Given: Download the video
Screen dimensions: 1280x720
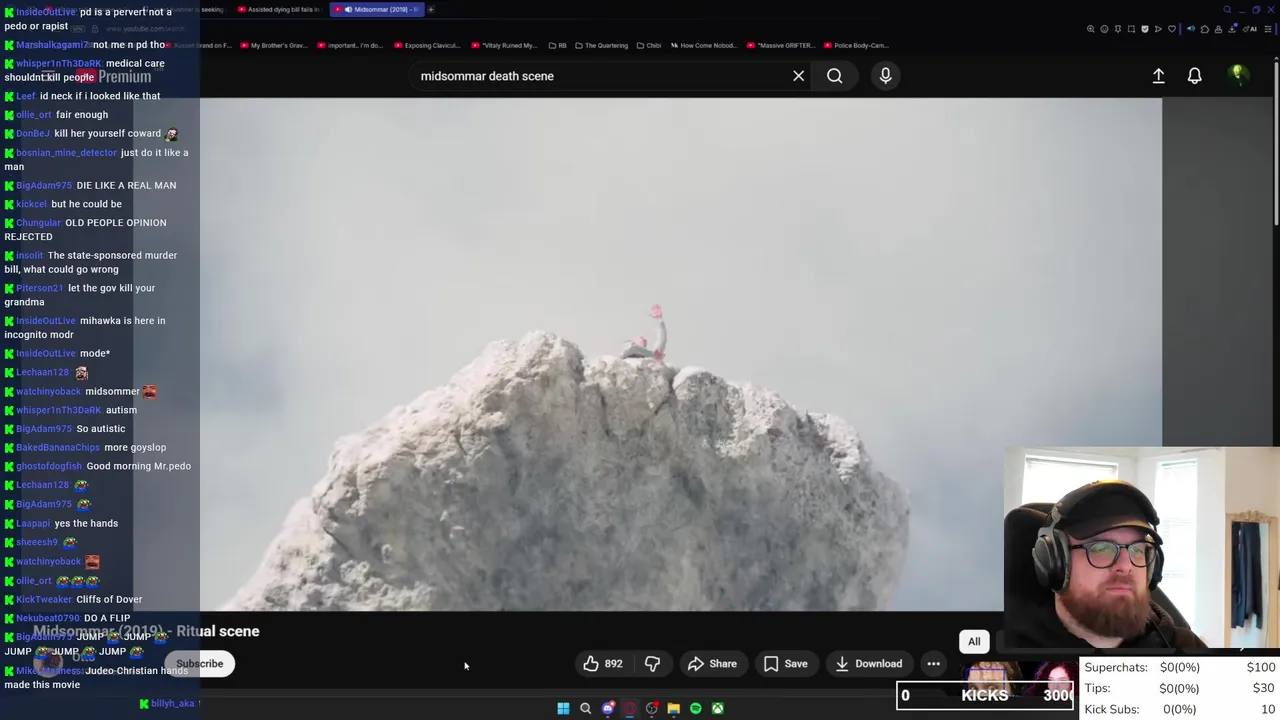Looking at the screenshot, I should 868,664.
